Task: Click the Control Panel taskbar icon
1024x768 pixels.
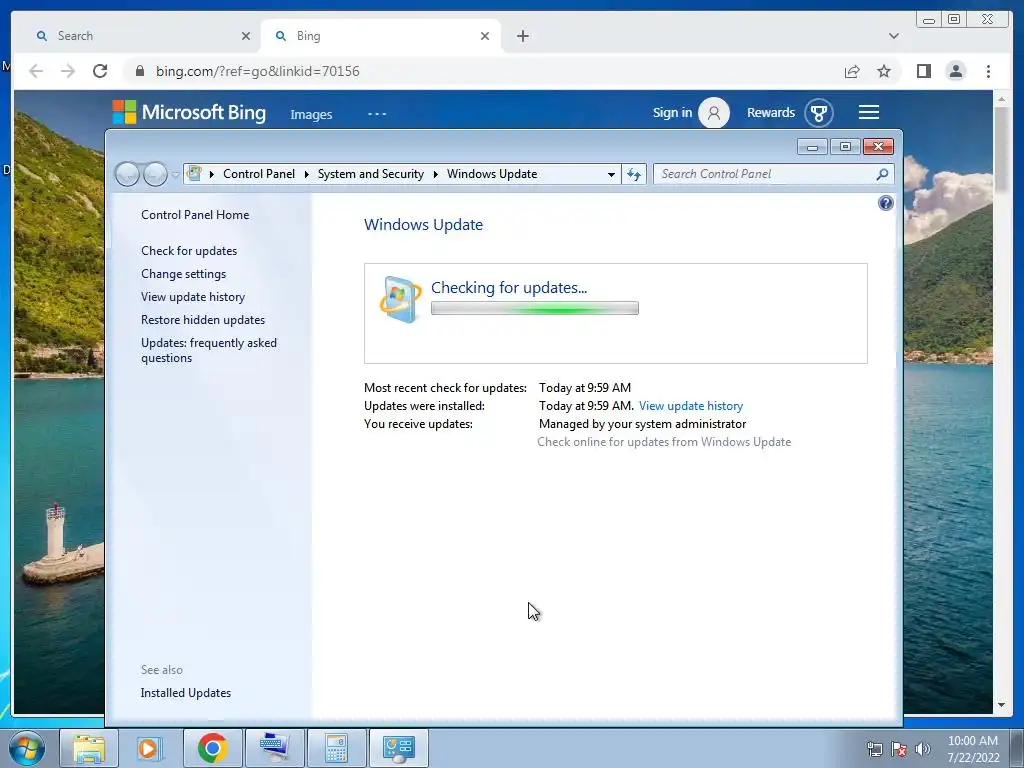Action: [398, 748]
